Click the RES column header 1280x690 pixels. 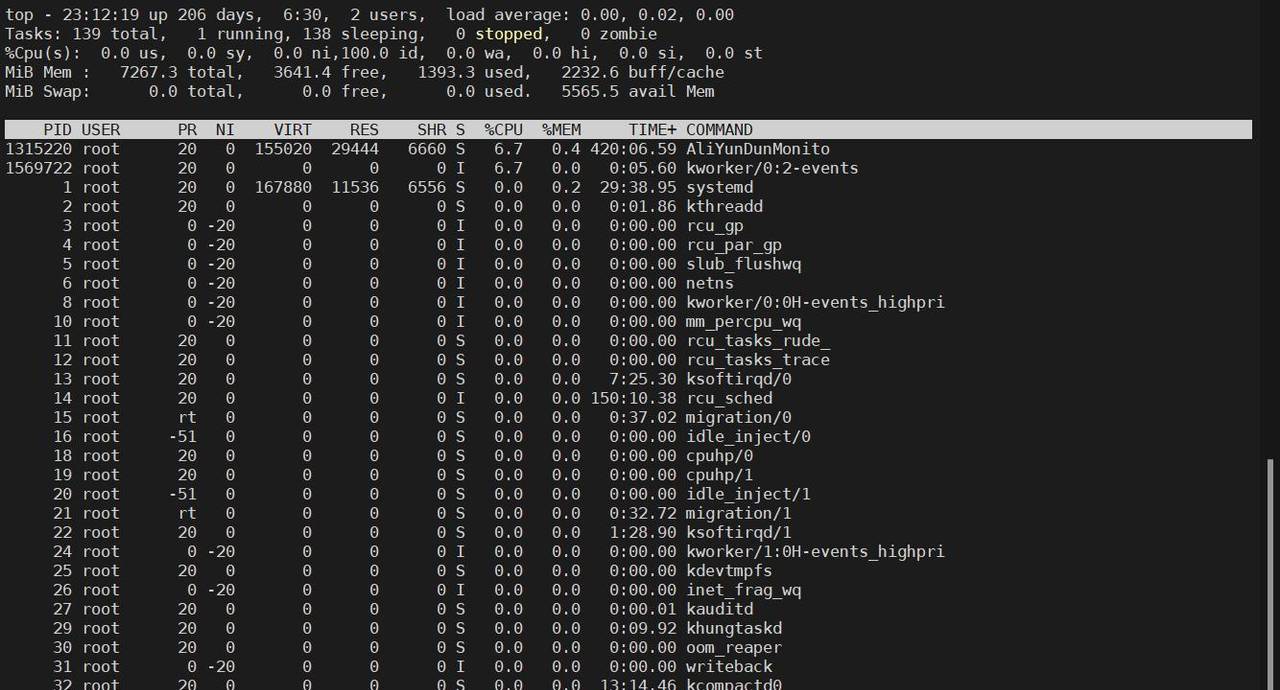364,129
